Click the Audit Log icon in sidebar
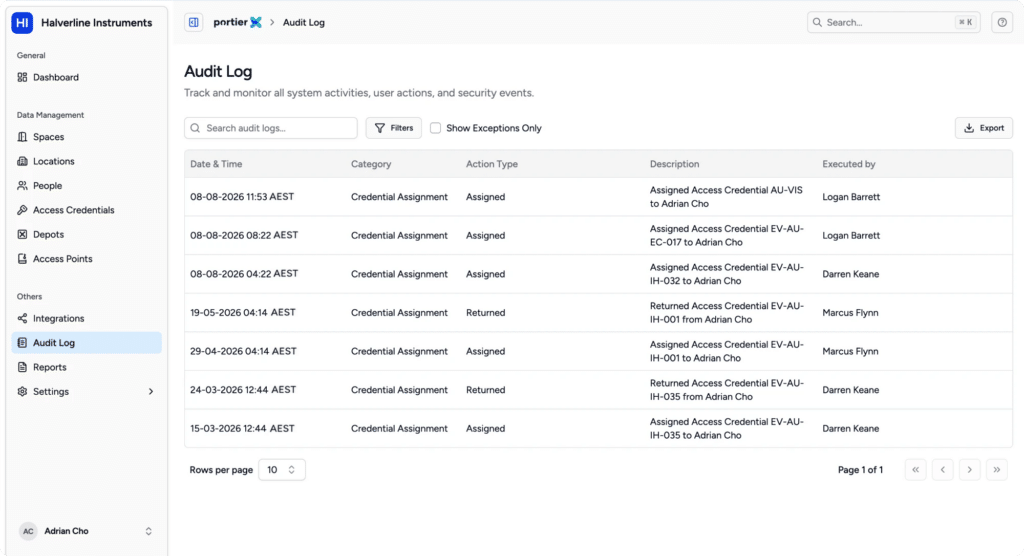The height and width of the screenshot is (556, 1024). point(22,343)
